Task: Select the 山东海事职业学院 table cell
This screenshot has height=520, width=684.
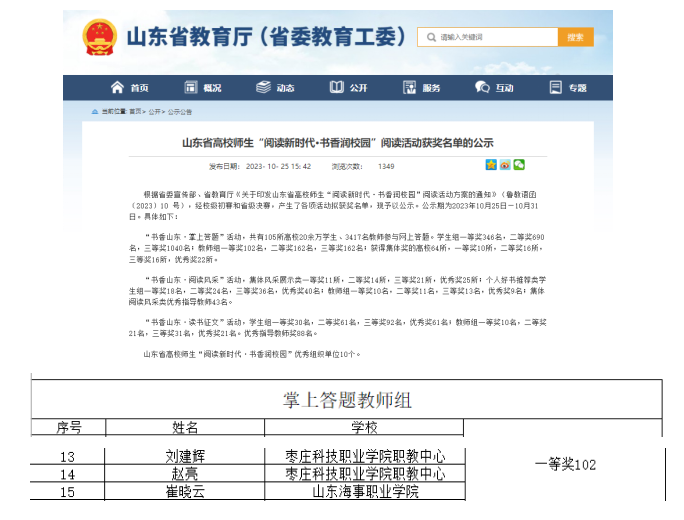Action: 365,491
